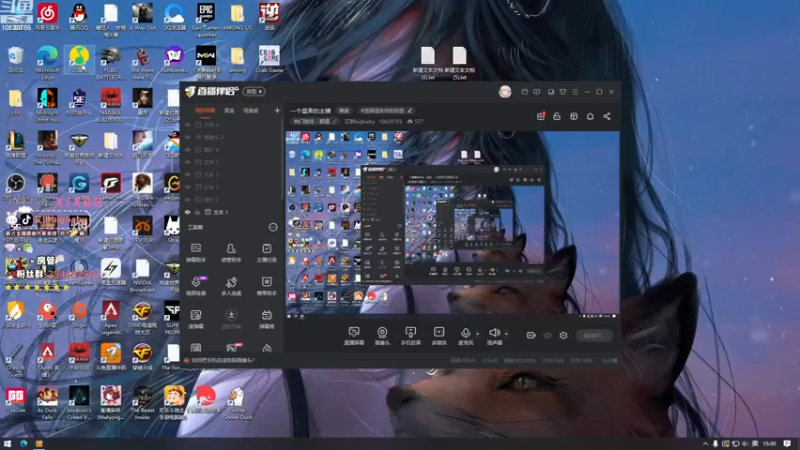Viewport: 800px width, 450px height.
Task: Edit the #选择适合你的标签 tag
Action: pyautogui.click(x=386, y=110)
